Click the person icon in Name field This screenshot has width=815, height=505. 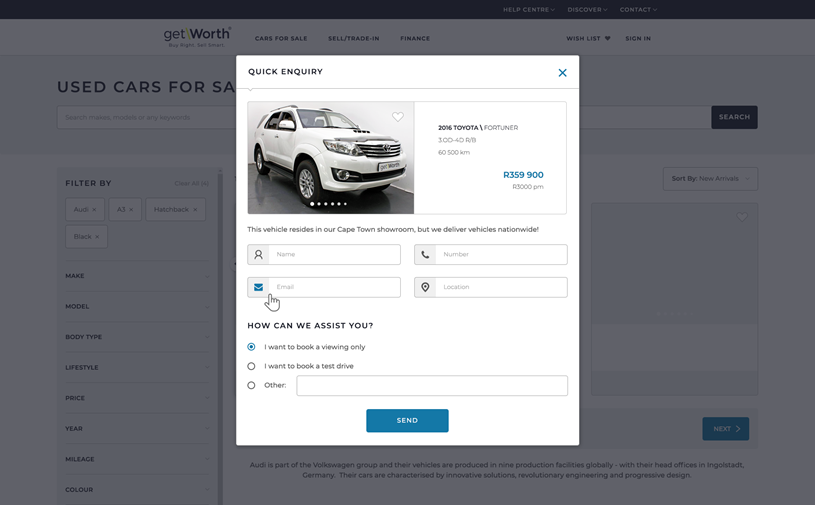click(x=258, y=255)
